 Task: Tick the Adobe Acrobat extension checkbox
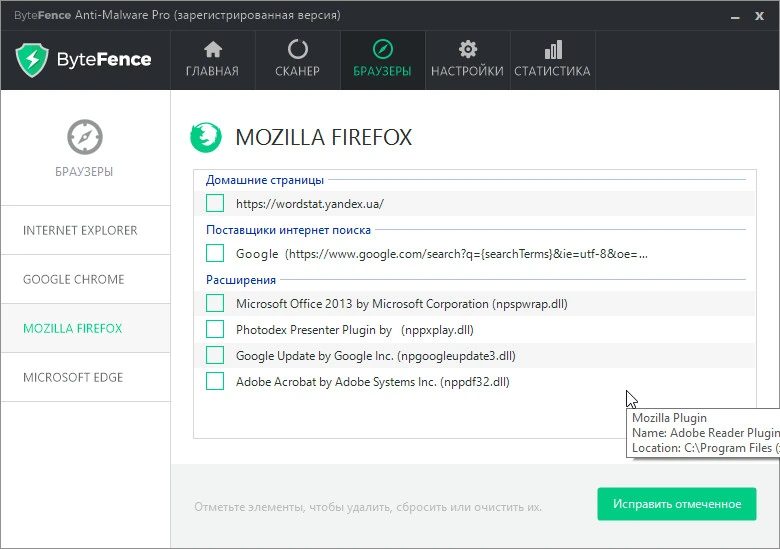215,381
